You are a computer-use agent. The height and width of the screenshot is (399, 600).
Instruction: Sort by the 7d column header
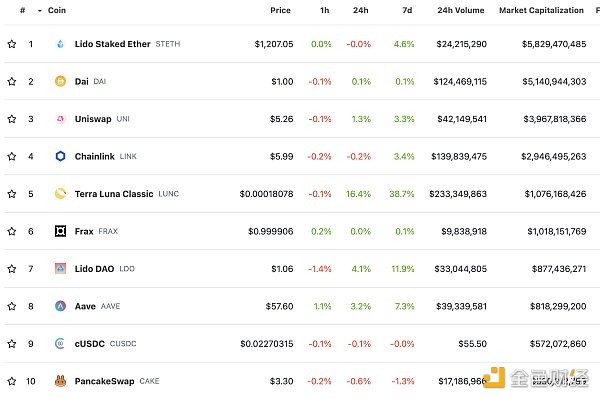pos(407,10)
